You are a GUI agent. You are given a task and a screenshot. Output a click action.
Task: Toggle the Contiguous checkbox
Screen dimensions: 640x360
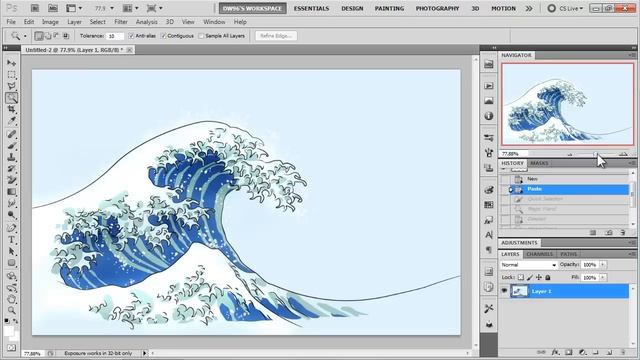163,36
